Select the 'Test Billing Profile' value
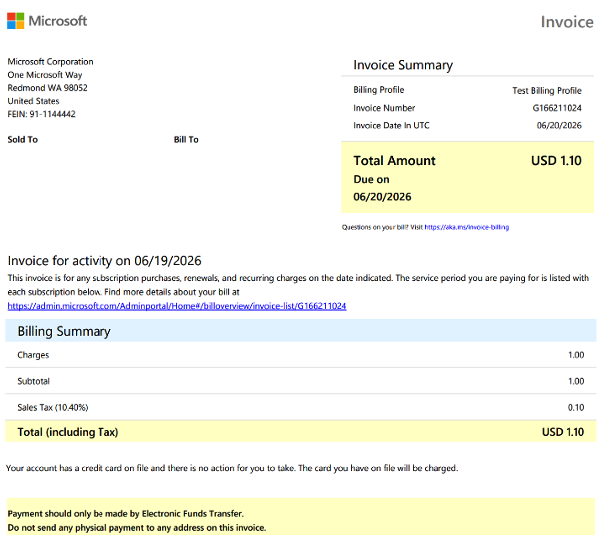Viewport: 610px width, 546px height. 547,91
